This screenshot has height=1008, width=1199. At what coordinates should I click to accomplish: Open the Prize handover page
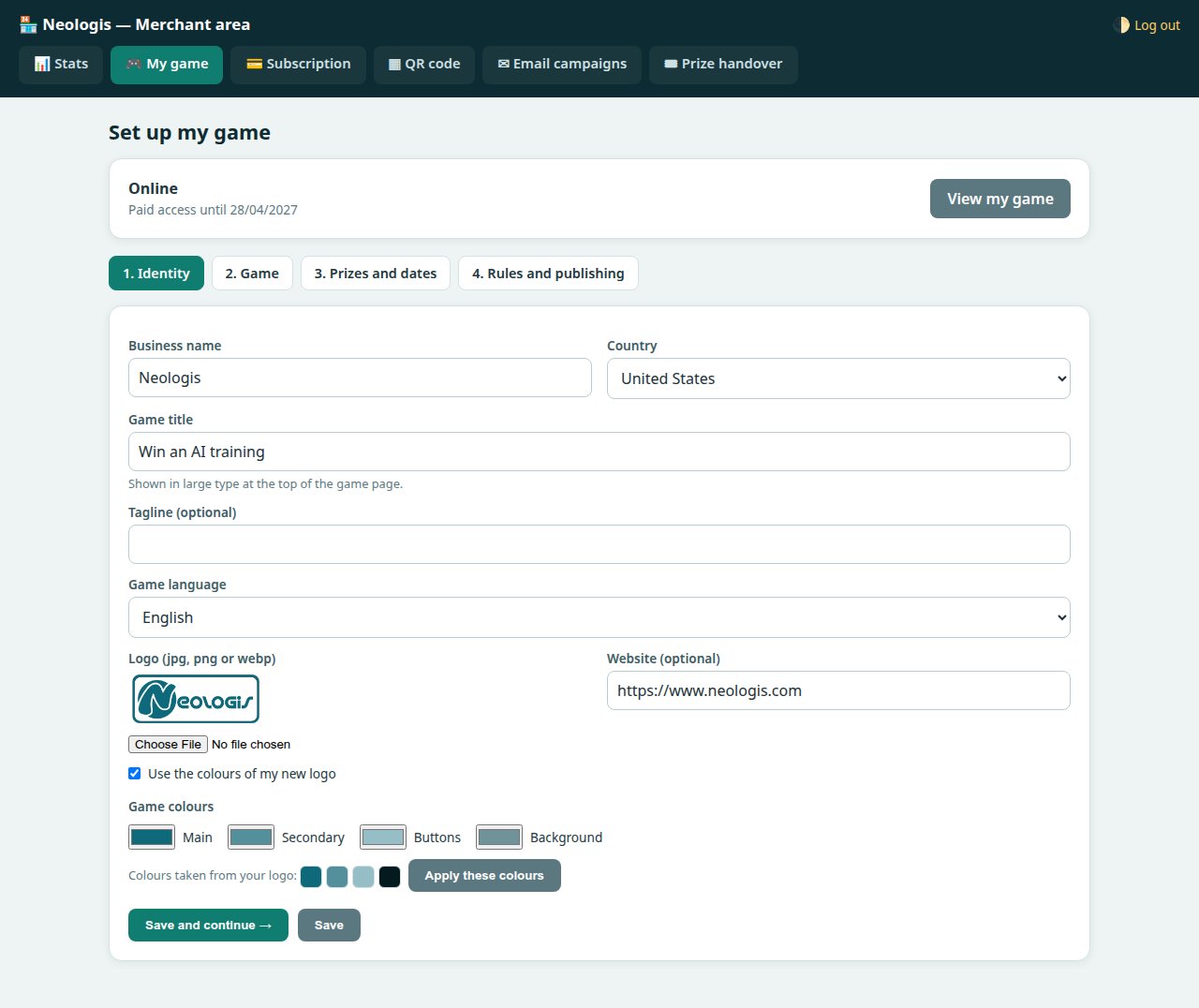point(723,65)
